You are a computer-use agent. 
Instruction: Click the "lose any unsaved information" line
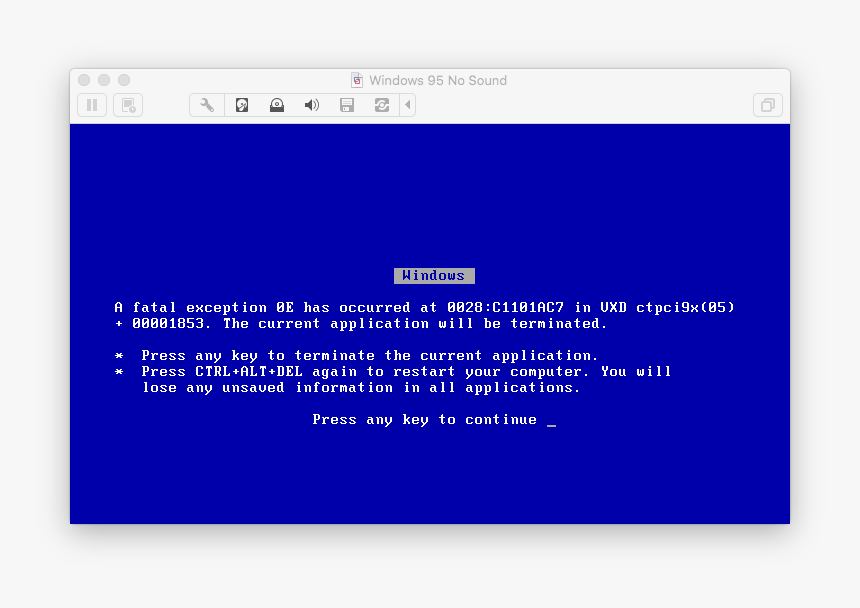pyautogui.click(x=361, y=388)
